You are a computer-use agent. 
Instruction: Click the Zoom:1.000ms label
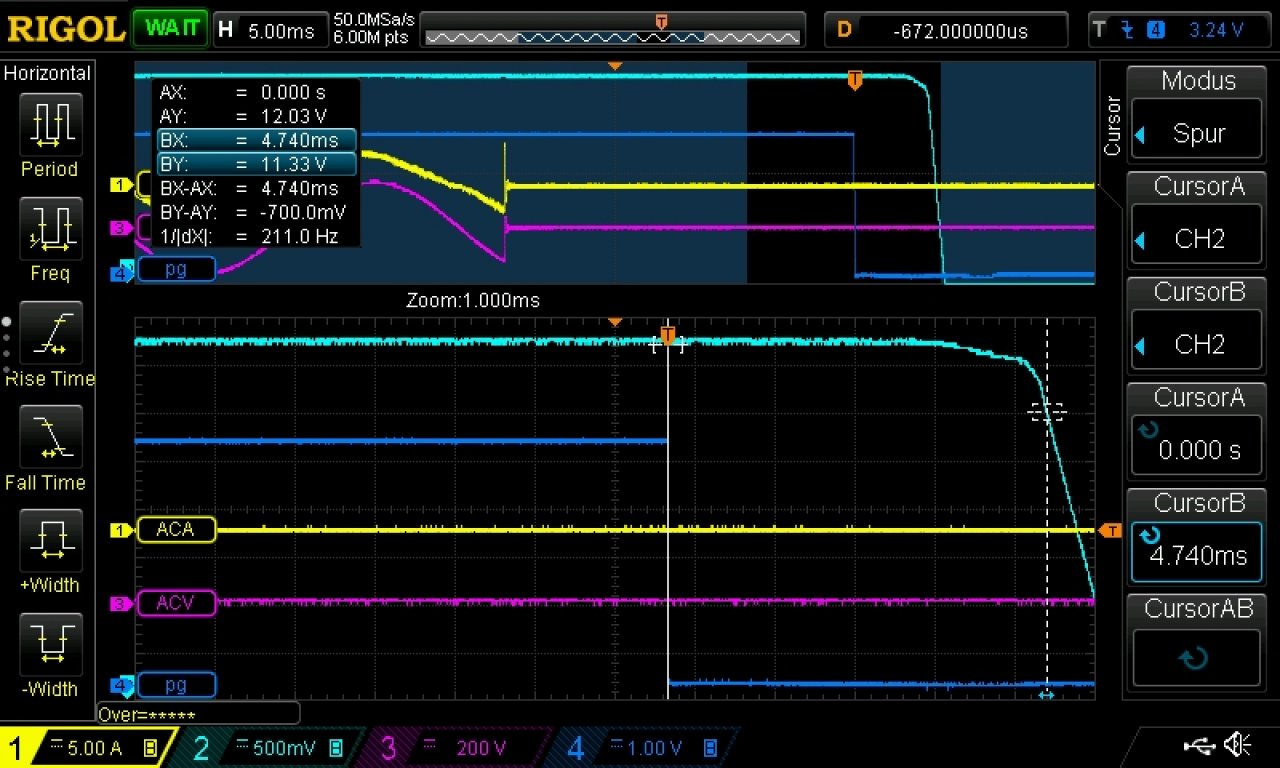coord(473,300)
